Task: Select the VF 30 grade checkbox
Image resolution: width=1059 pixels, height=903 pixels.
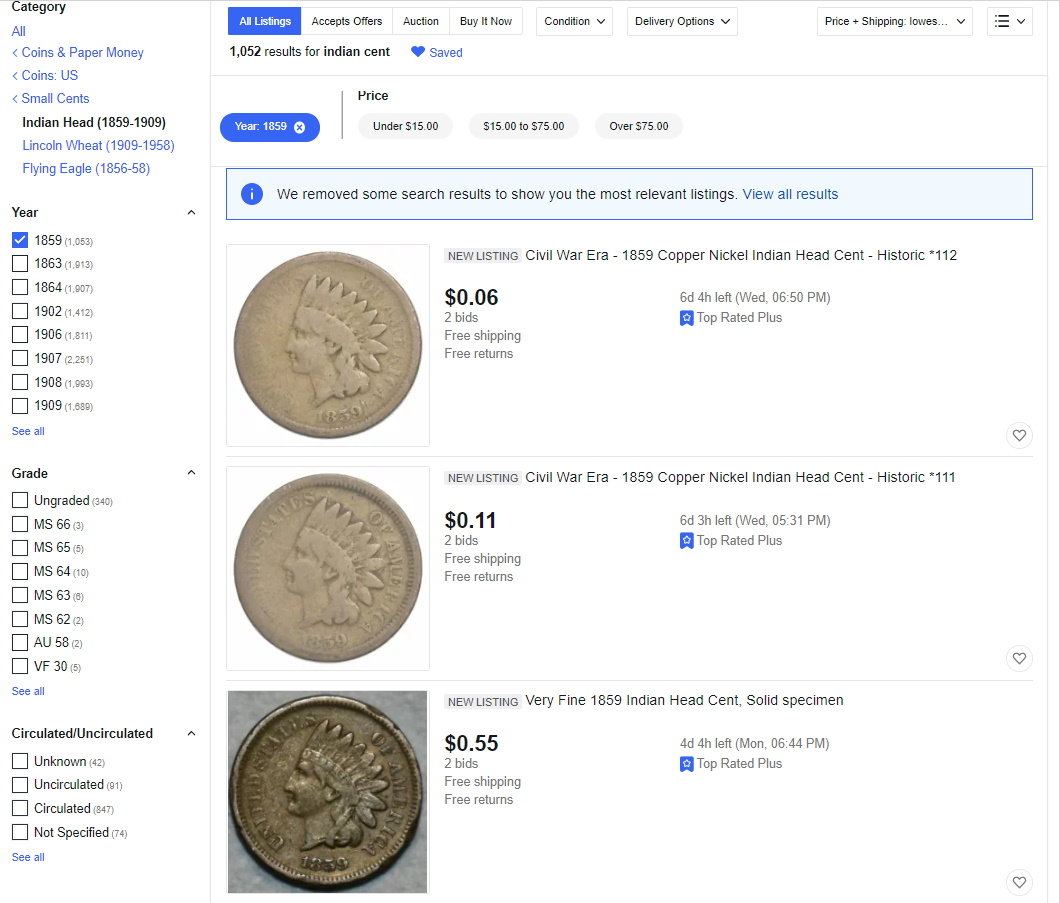Action: [x=20, y=666]
